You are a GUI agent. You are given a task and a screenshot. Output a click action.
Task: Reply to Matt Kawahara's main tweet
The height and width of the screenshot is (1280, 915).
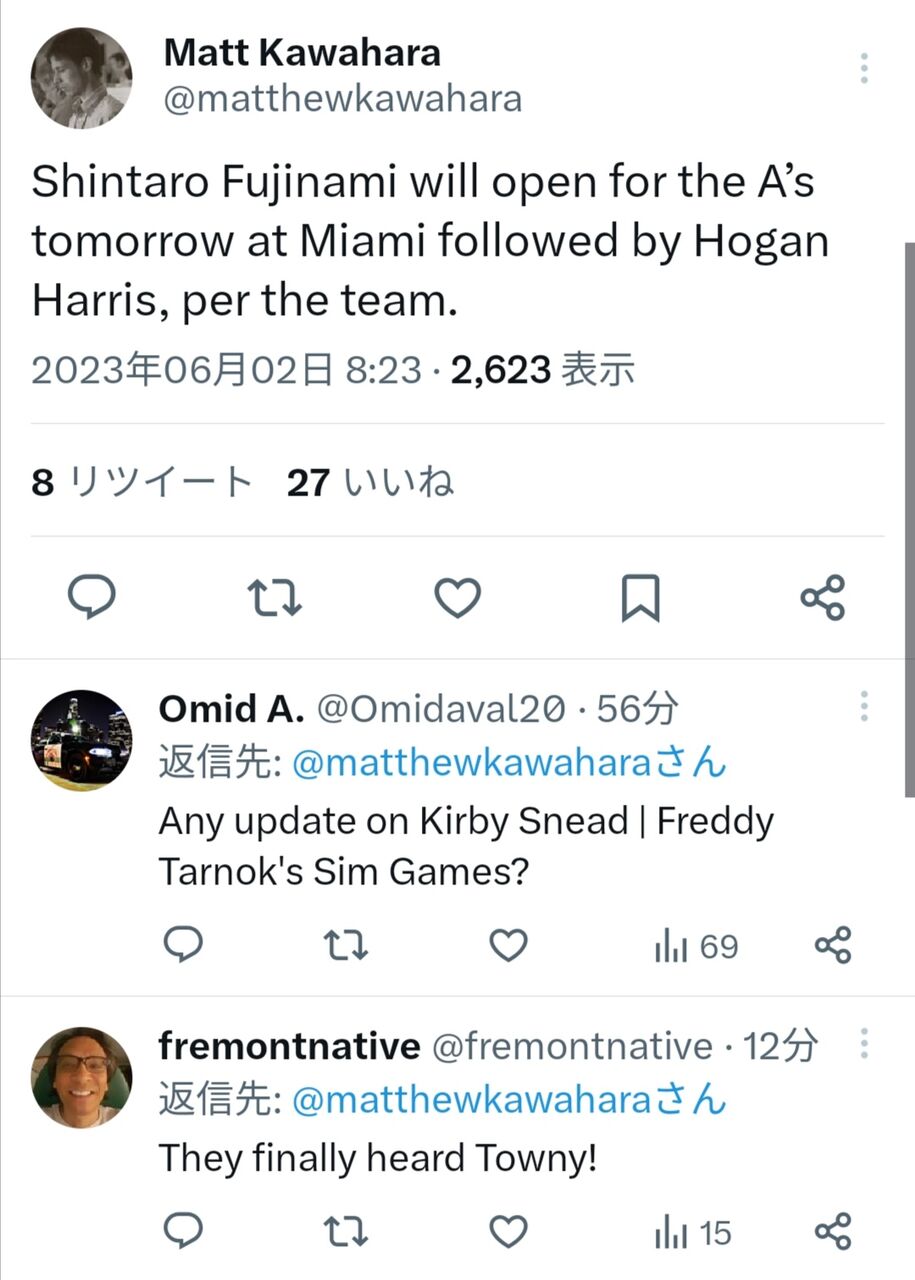pyautogui.click(x=92, y=598)
